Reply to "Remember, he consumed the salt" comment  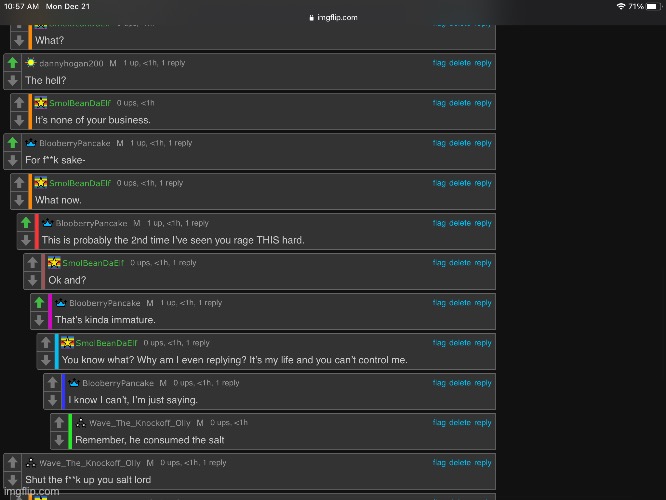(483, 423)
